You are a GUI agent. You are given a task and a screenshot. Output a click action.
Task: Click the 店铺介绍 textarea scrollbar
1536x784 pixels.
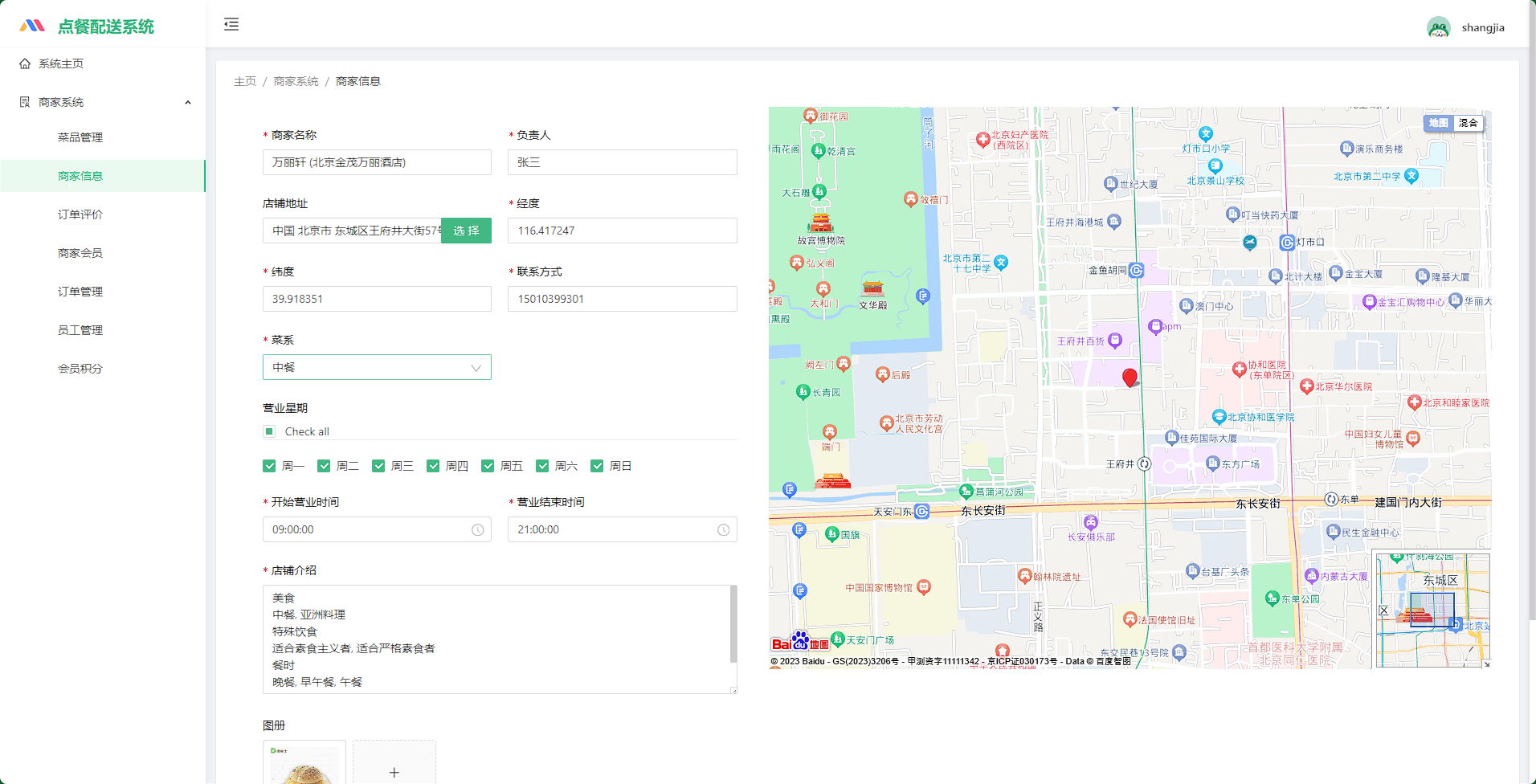733,624
